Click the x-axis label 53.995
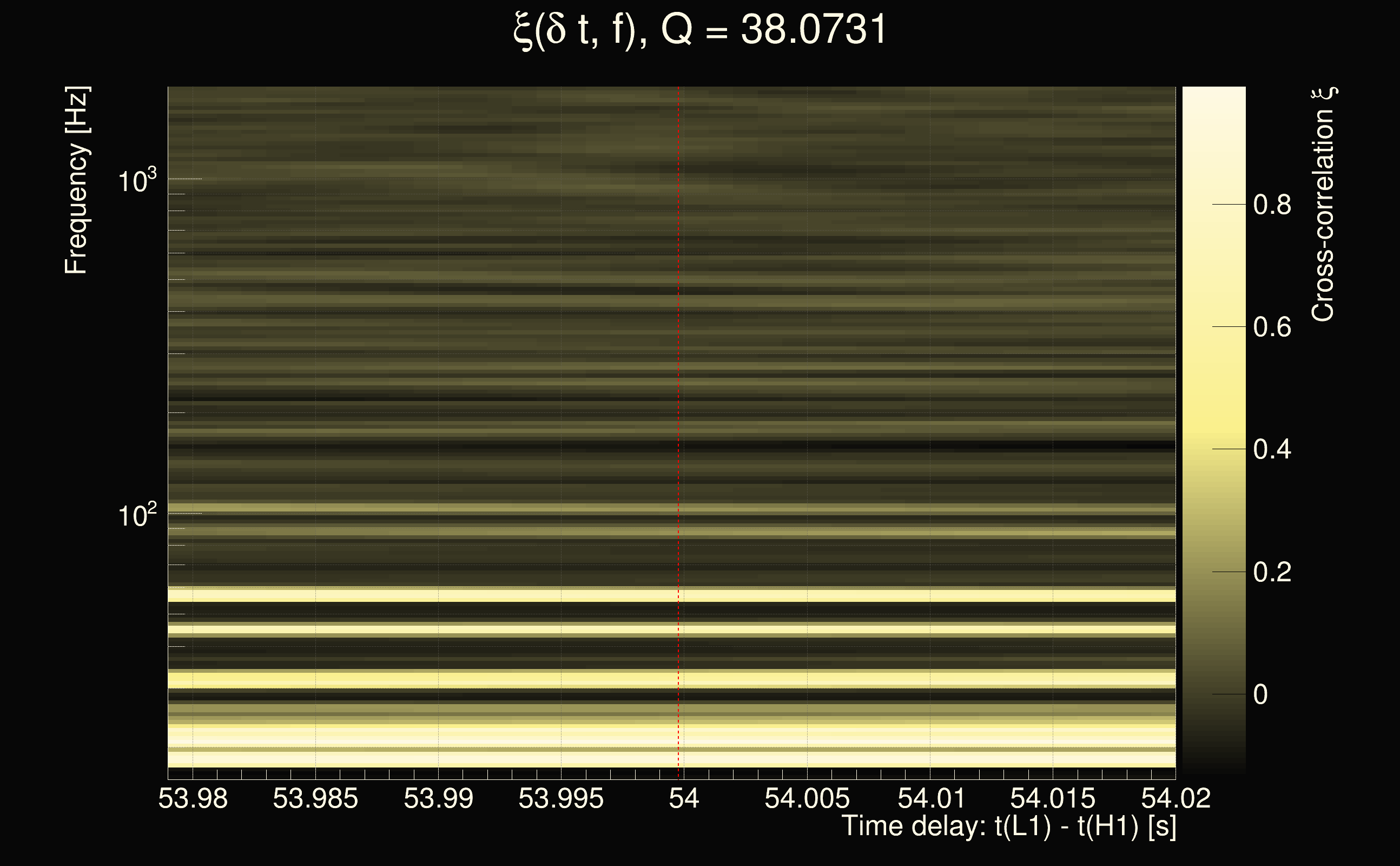The width and height of the screenshot is (1400, 866). coord(561,798)
